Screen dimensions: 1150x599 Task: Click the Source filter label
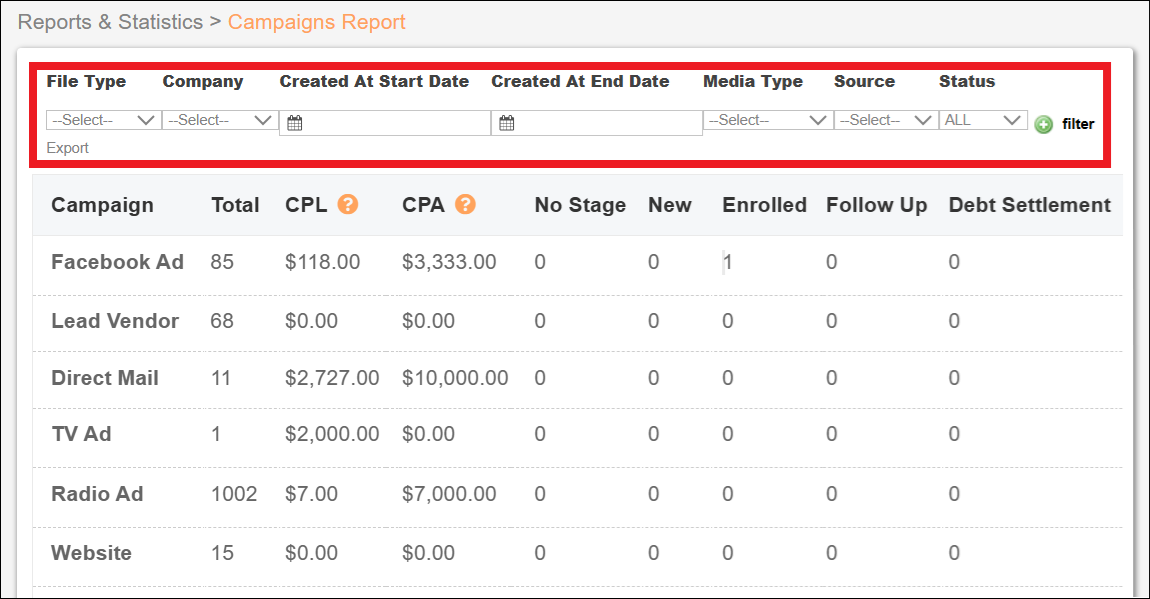tap(864, 81)
